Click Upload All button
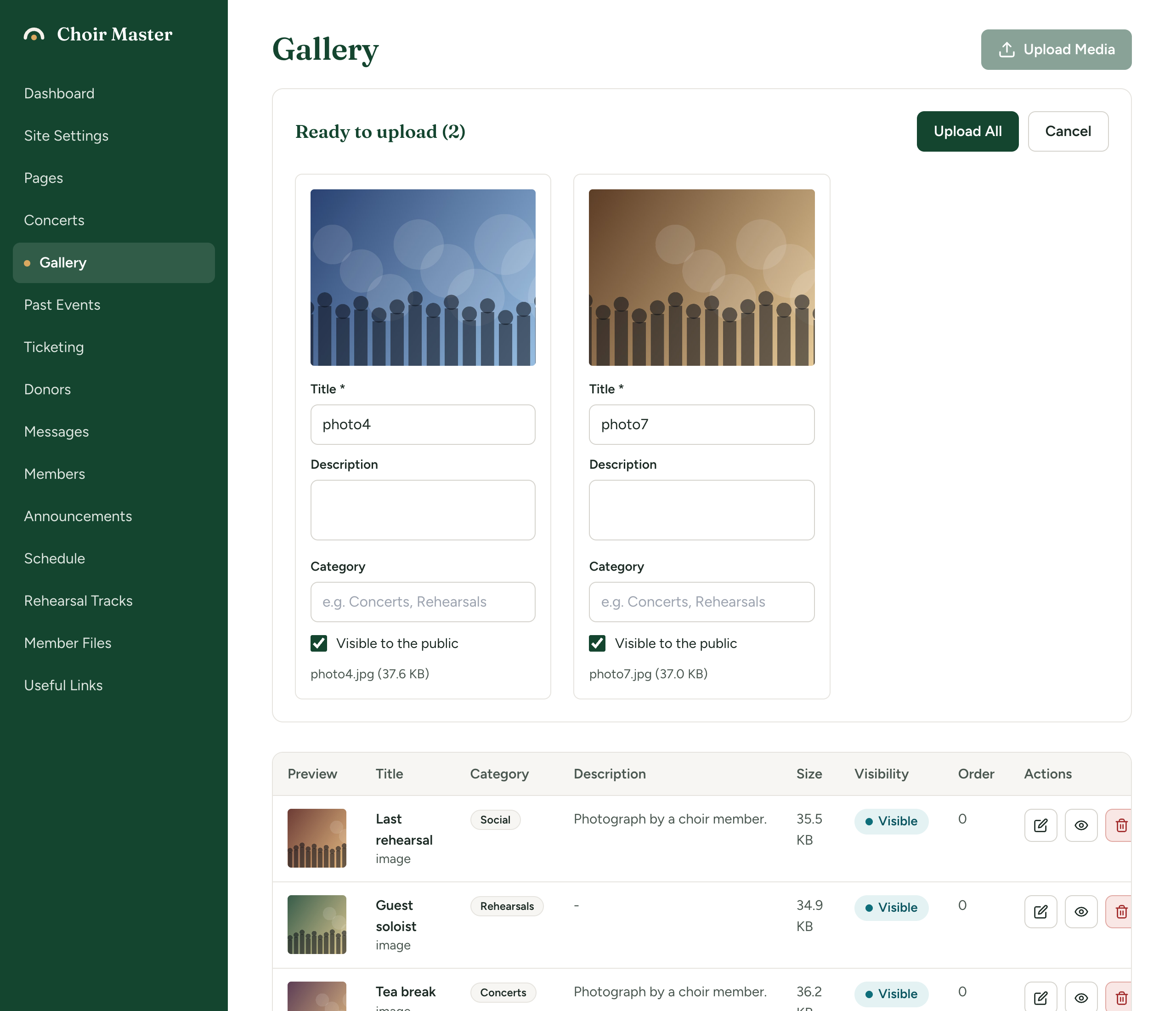This screenshot has width=1176, height=1011. coord(967,131)
